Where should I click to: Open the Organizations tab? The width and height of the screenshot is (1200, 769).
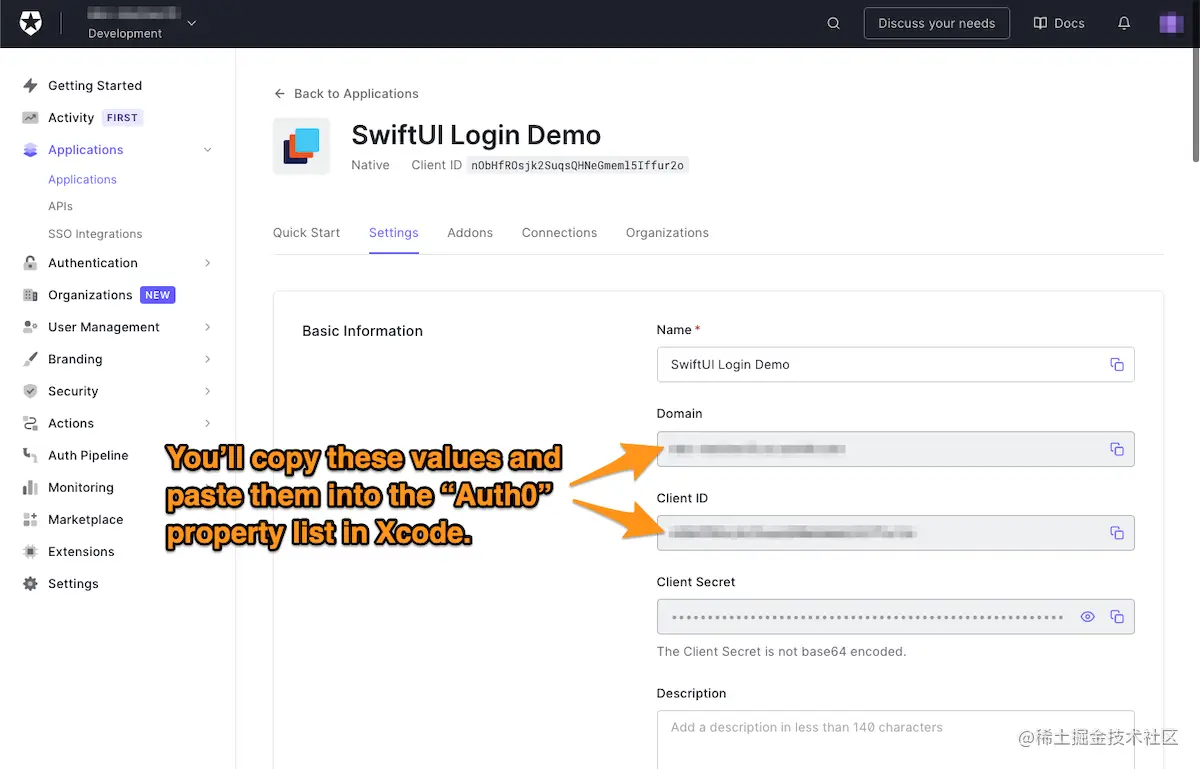tap(667, 232)
